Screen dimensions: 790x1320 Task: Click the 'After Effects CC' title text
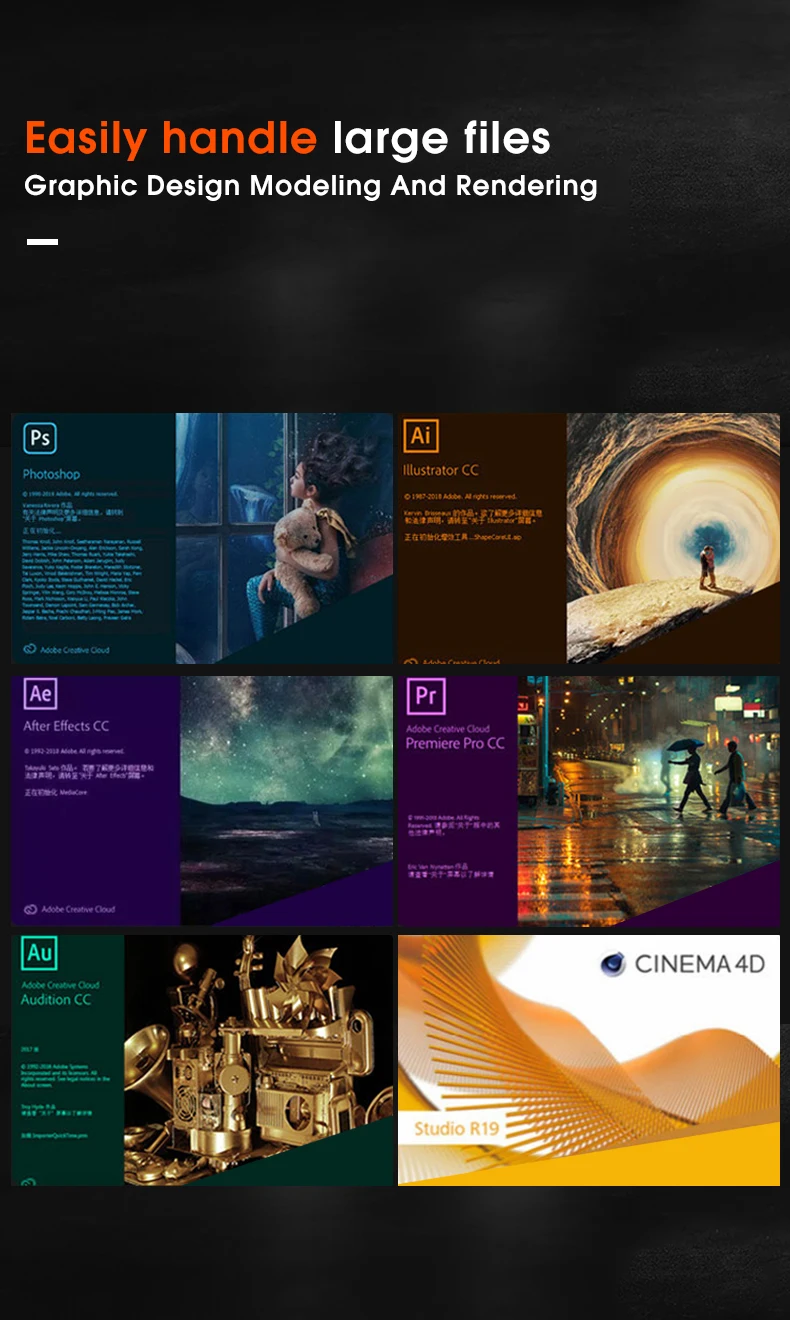[x=66, y=726]
